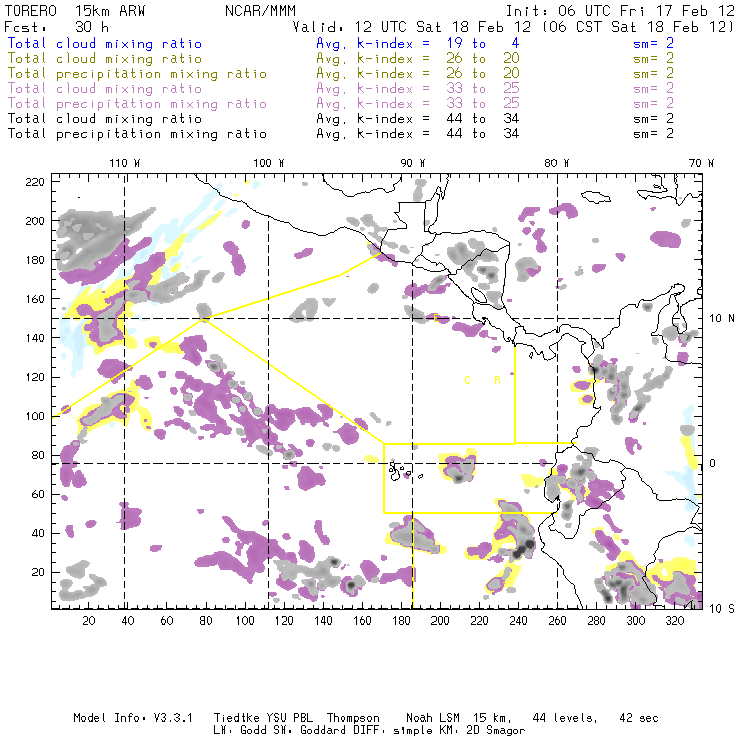Click the "300" tick label on horizontal axis

pos(636,621)
